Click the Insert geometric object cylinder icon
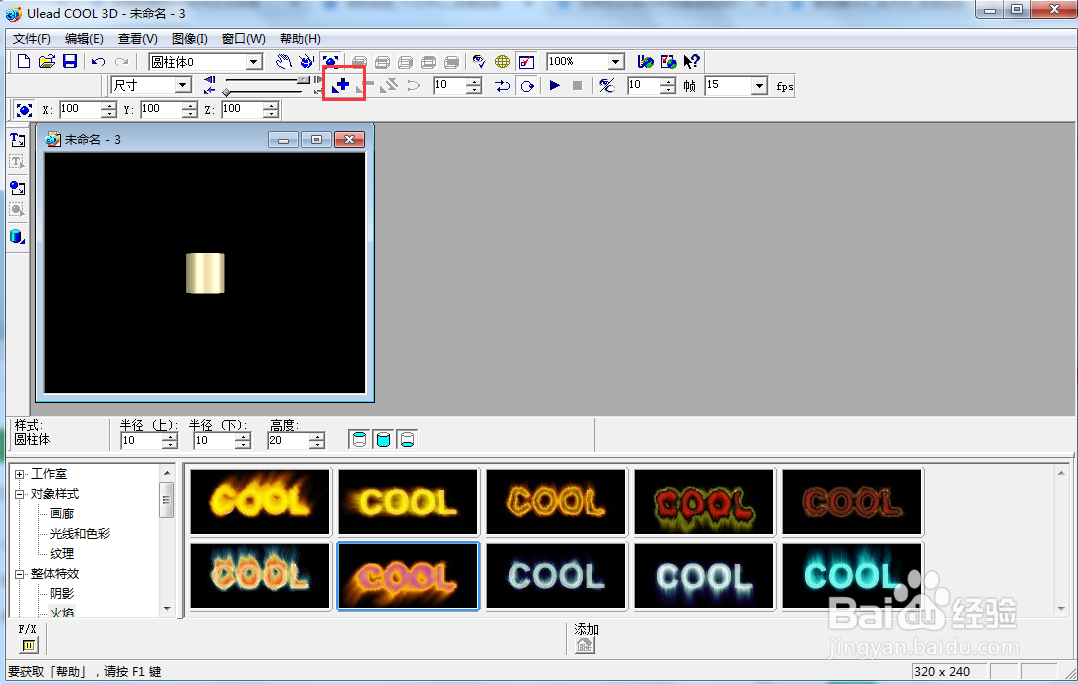This screenshot has height=684, width=1078. 17,236
